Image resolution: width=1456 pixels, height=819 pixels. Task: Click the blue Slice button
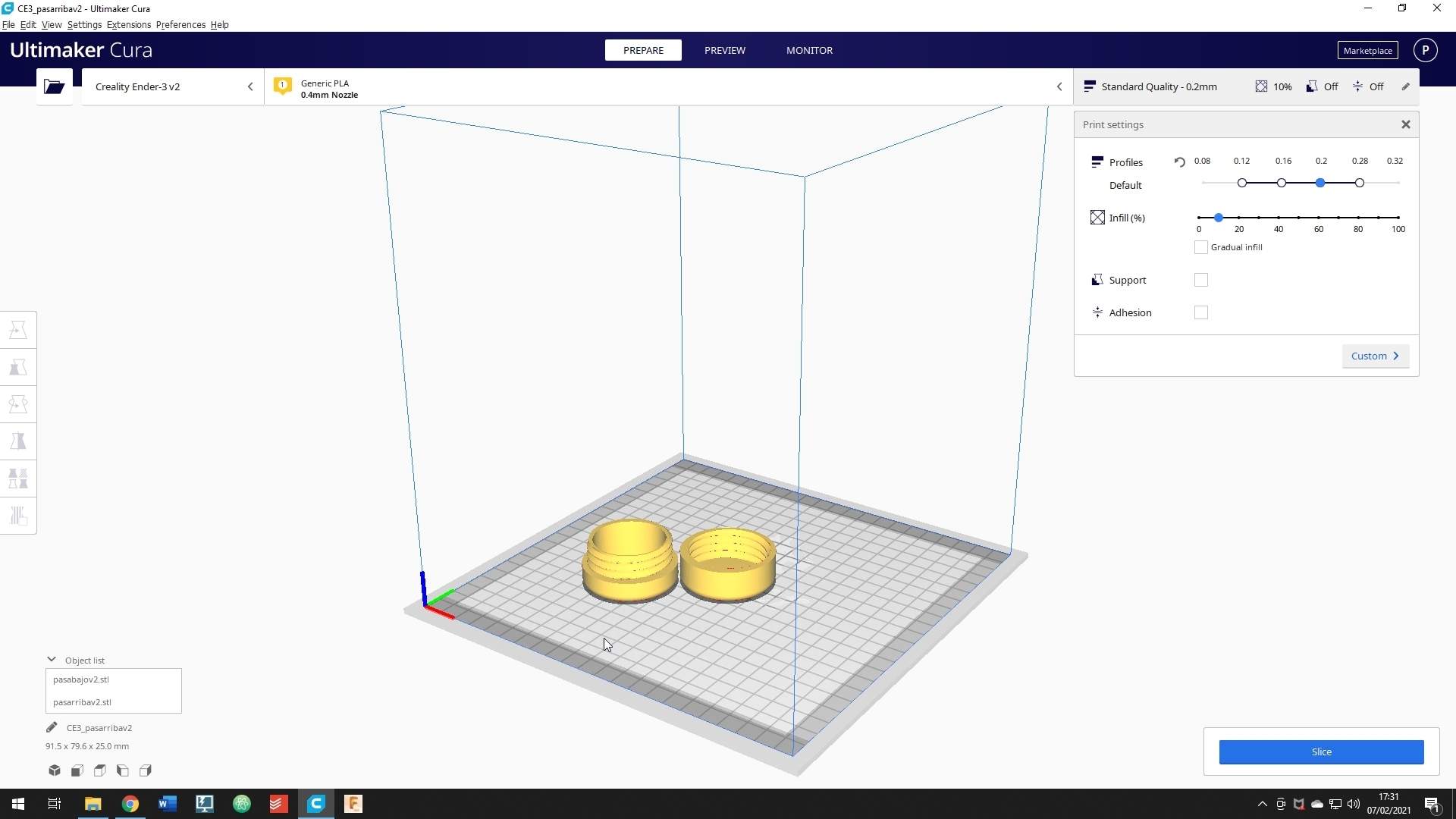point(1321,752)
